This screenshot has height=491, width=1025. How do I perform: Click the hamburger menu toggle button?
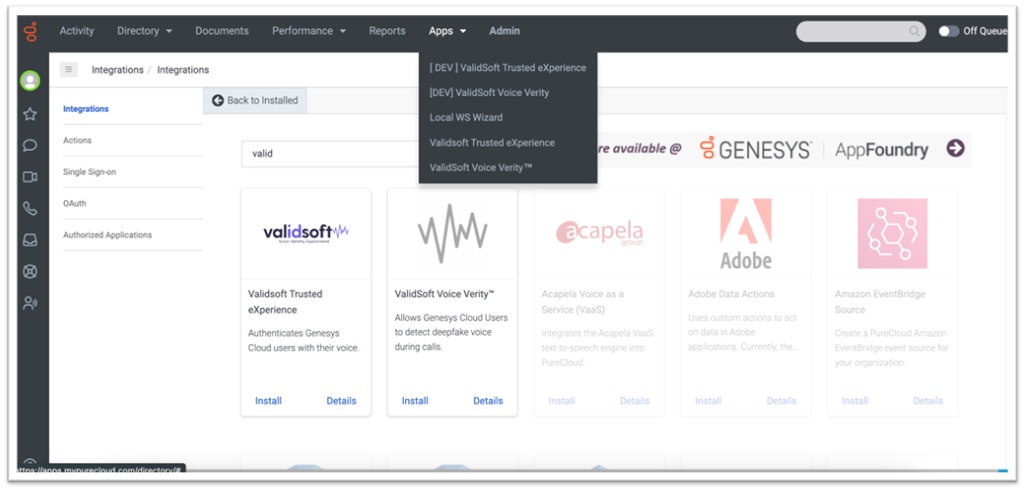(x=69, y=70)
